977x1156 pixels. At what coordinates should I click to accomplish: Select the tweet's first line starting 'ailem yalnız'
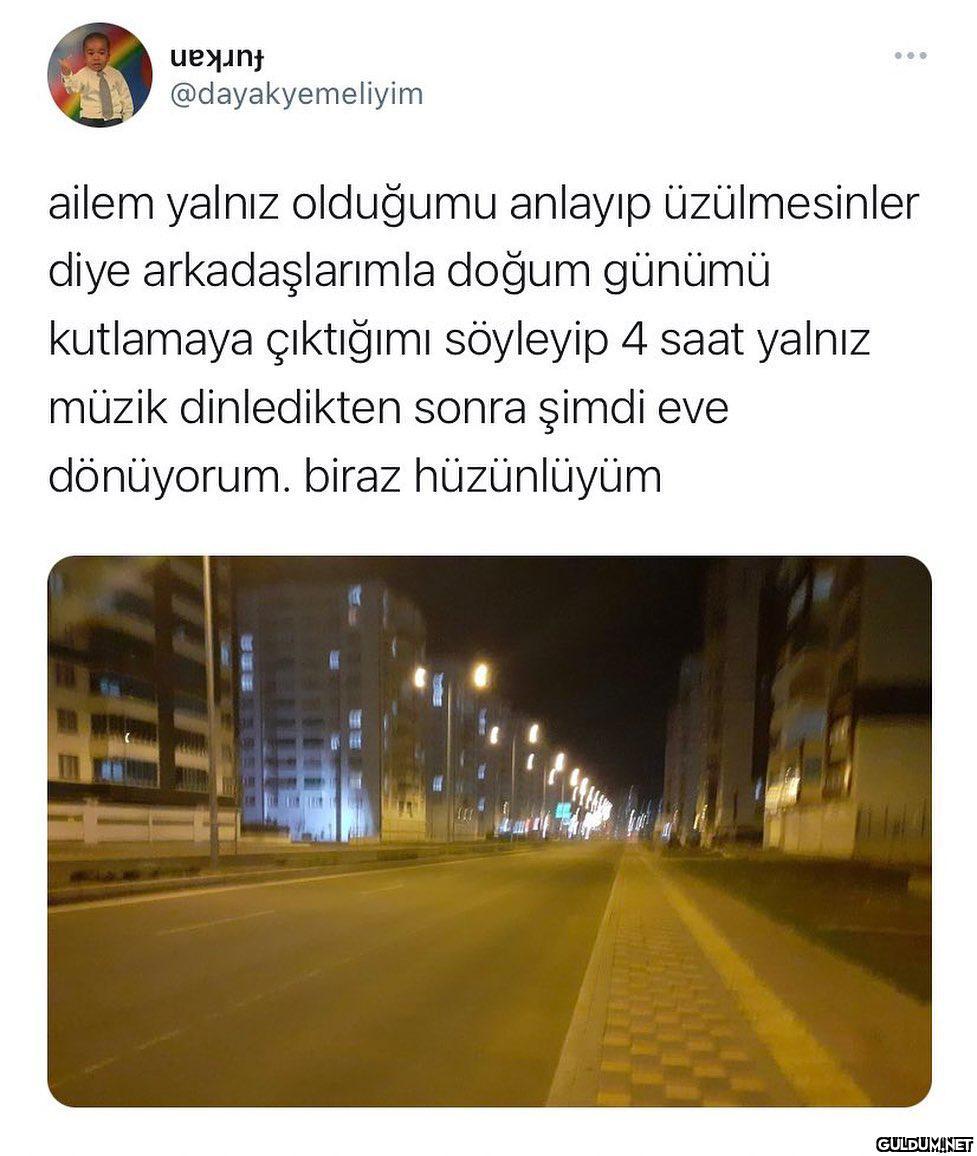click(484, 206)
